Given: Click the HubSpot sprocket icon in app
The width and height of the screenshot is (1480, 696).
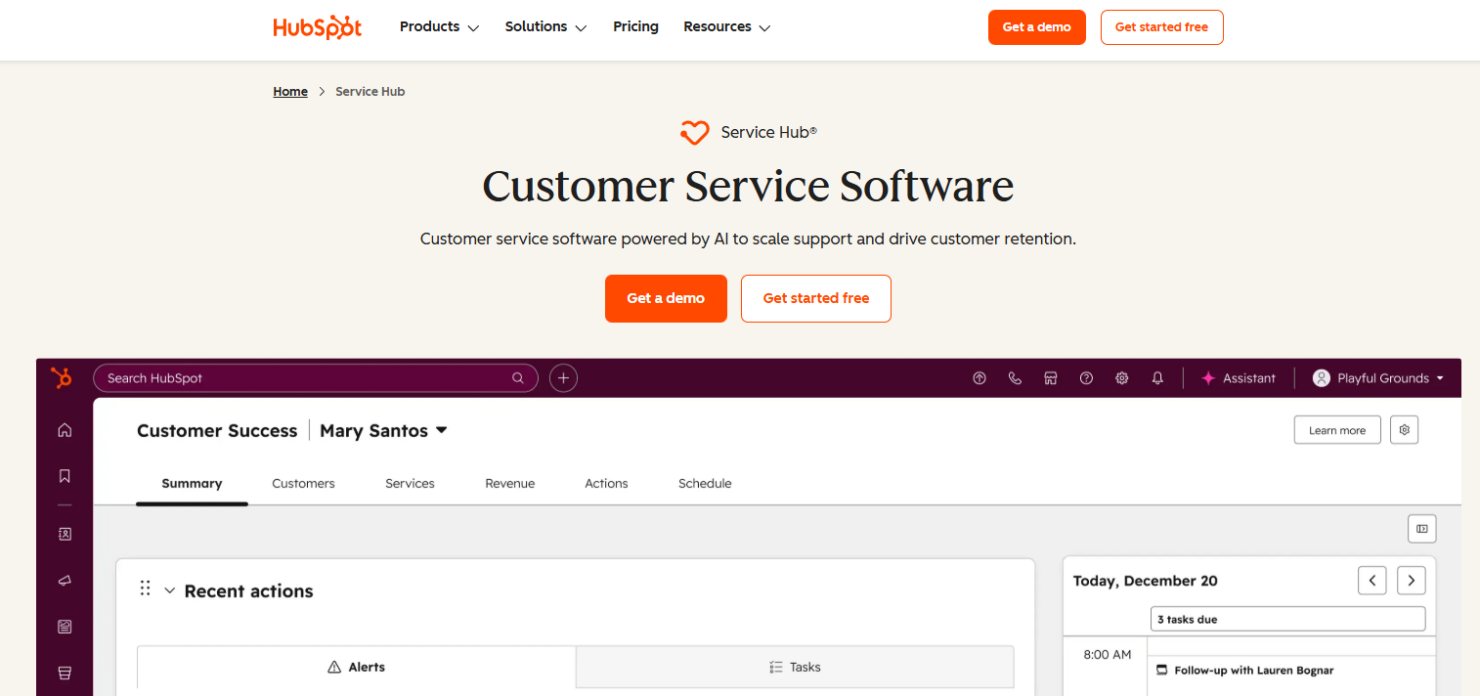Looking at the screenshot, I should point(62,378).
